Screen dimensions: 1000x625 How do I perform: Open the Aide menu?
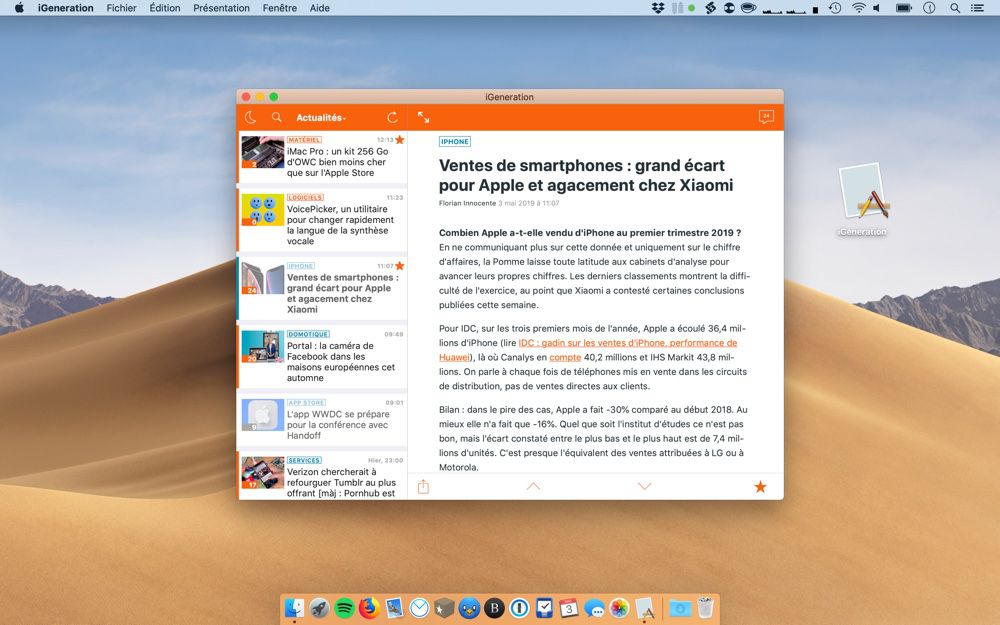[320, 8]
